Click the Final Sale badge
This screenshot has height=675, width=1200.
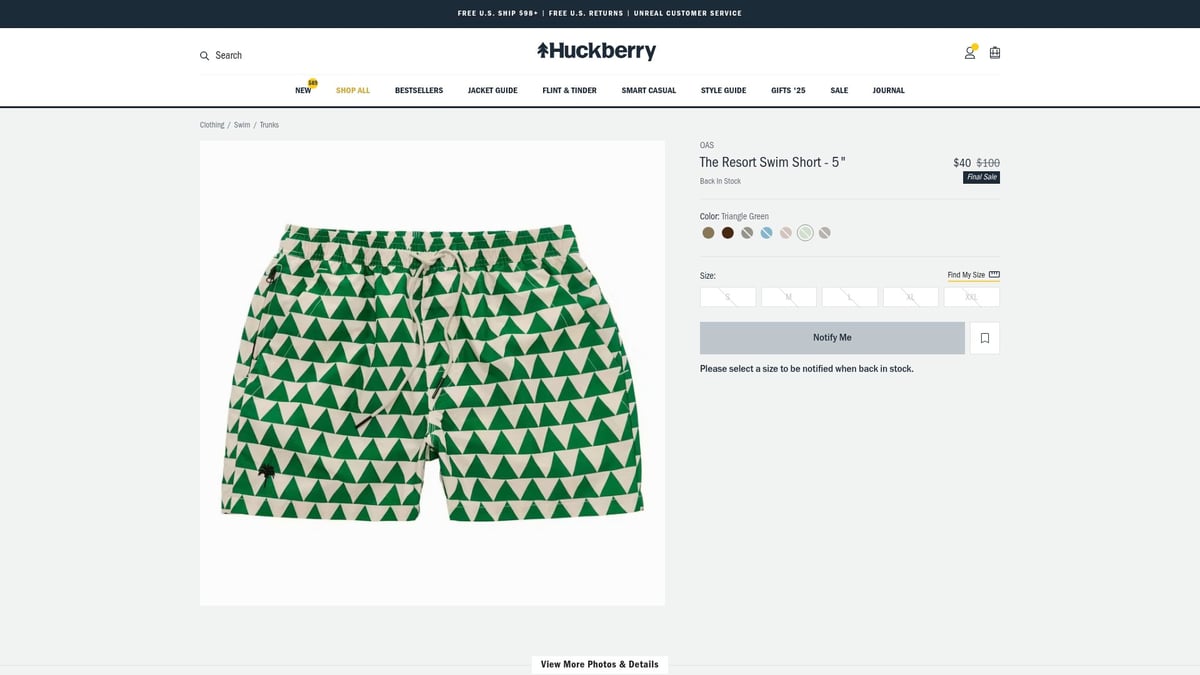[x=981, y=177]
